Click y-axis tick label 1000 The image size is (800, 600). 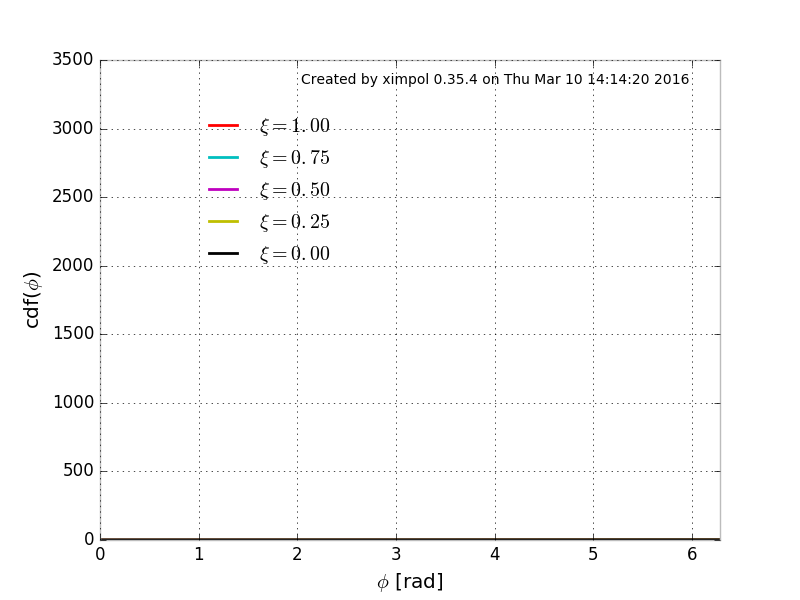[74, 403]
